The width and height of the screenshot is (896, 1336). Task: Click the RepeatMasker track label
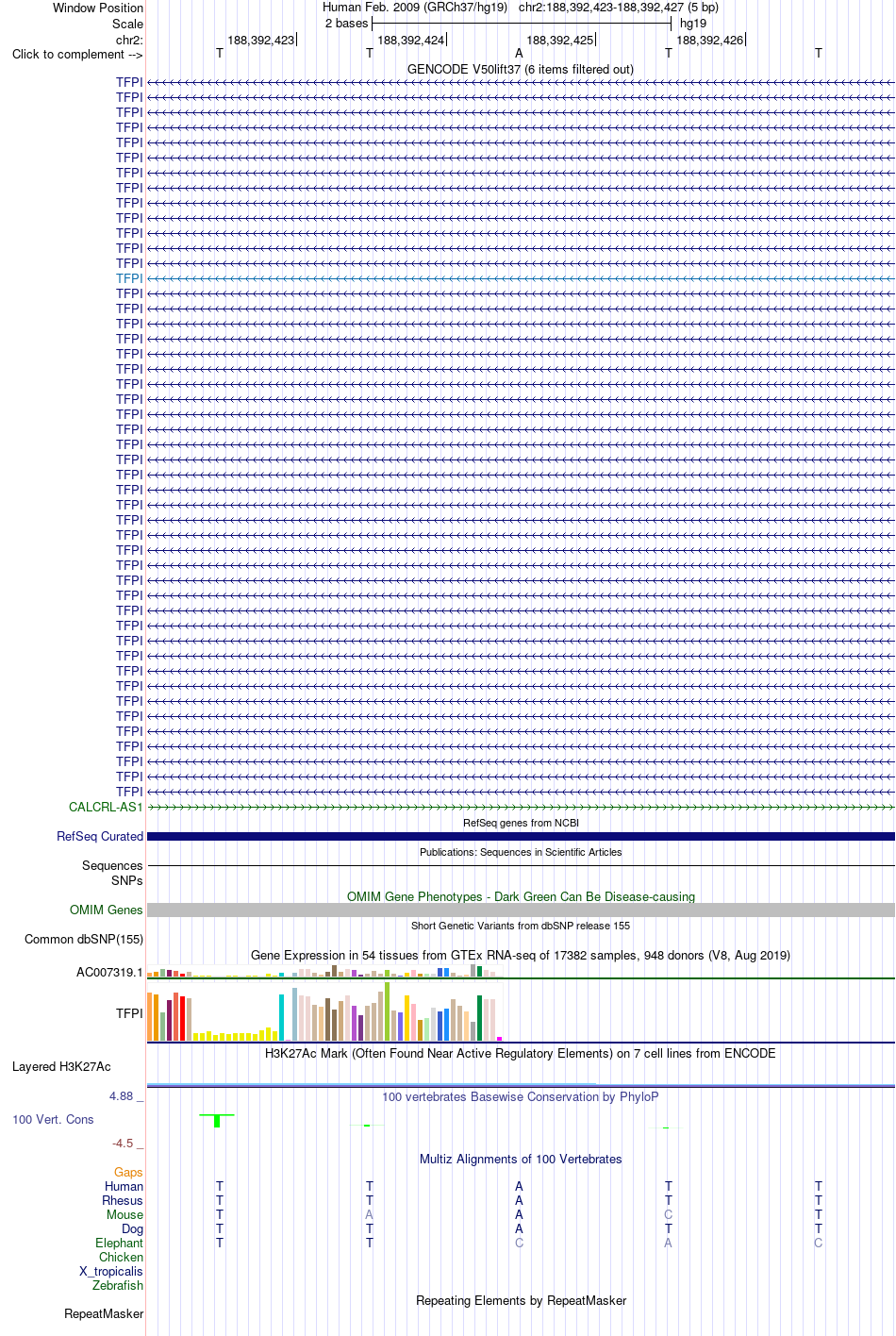(x=104, y=1313)
